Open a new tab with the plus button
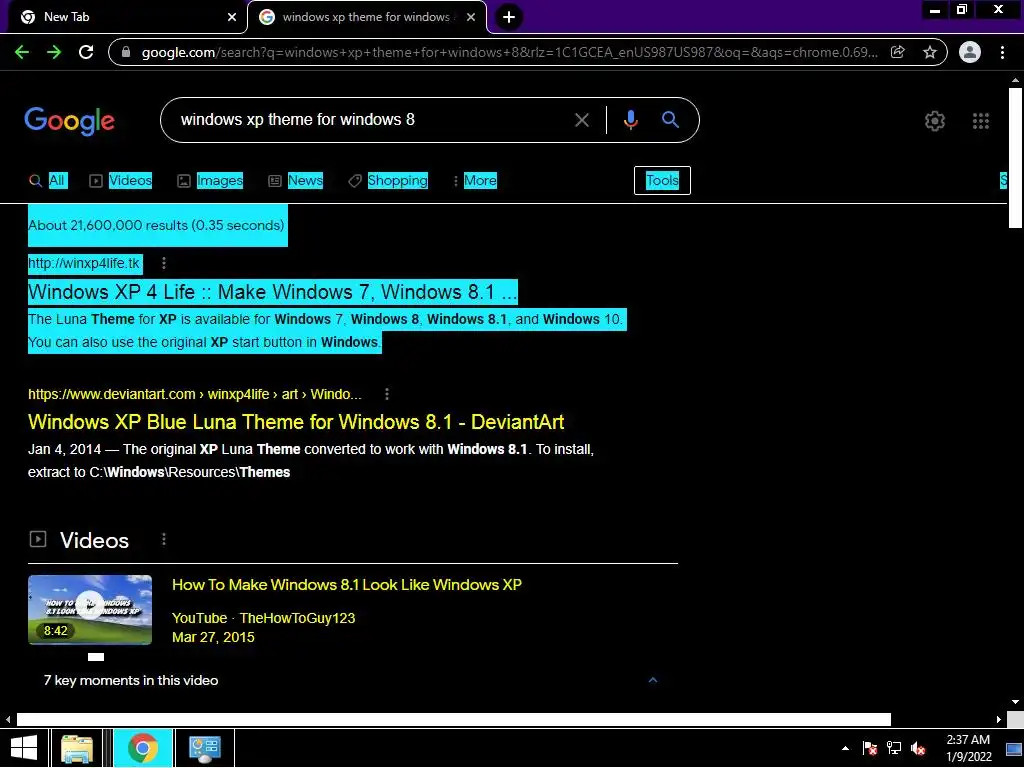This screenshot has width=1024, height=768. (x=509, y=17)
